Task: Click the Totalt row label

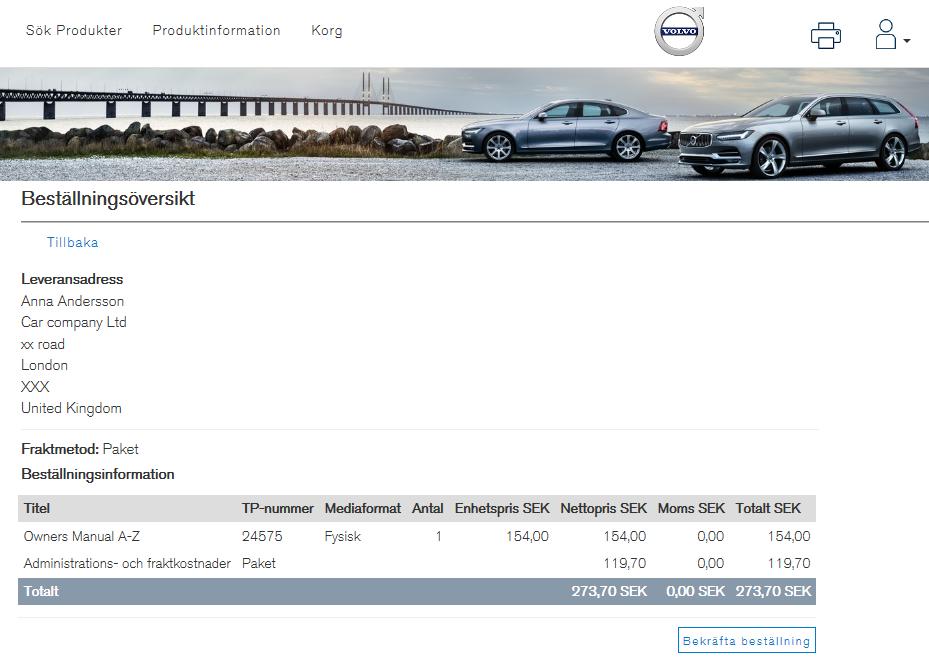Action: pyautogui.click(x=41, y=591)
